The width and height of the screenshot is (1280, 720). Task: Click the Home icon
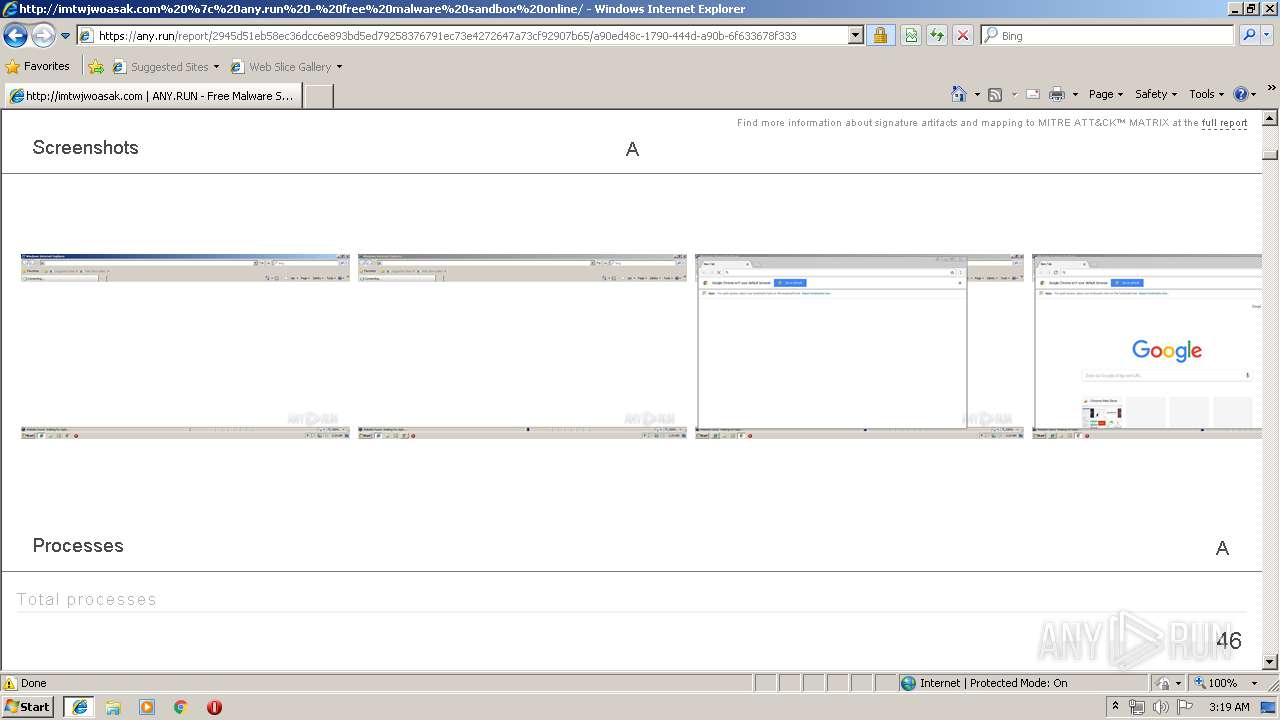click(959, 94)
